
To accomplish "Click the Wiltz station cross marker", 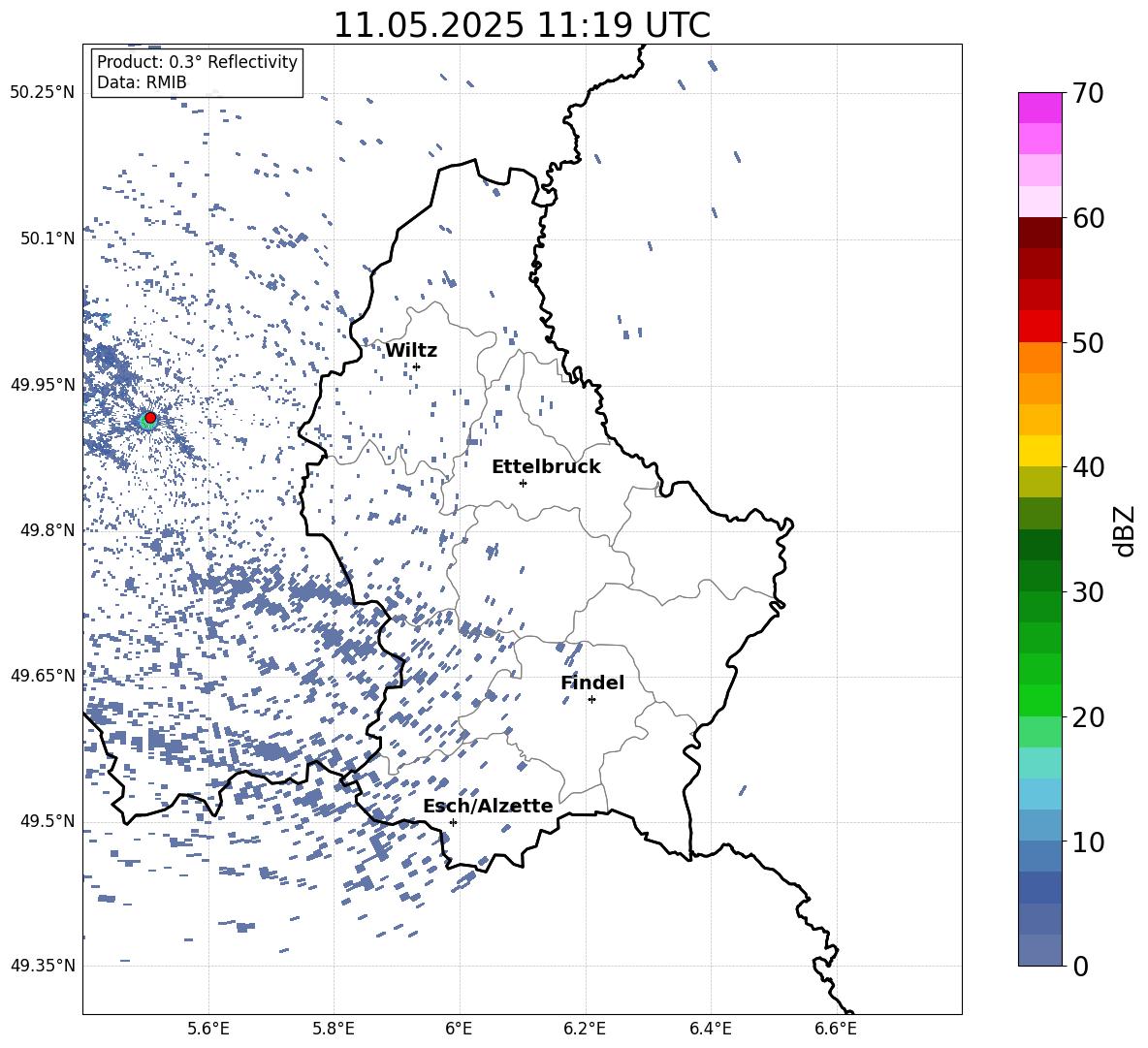I will click(x=417, y=366).
